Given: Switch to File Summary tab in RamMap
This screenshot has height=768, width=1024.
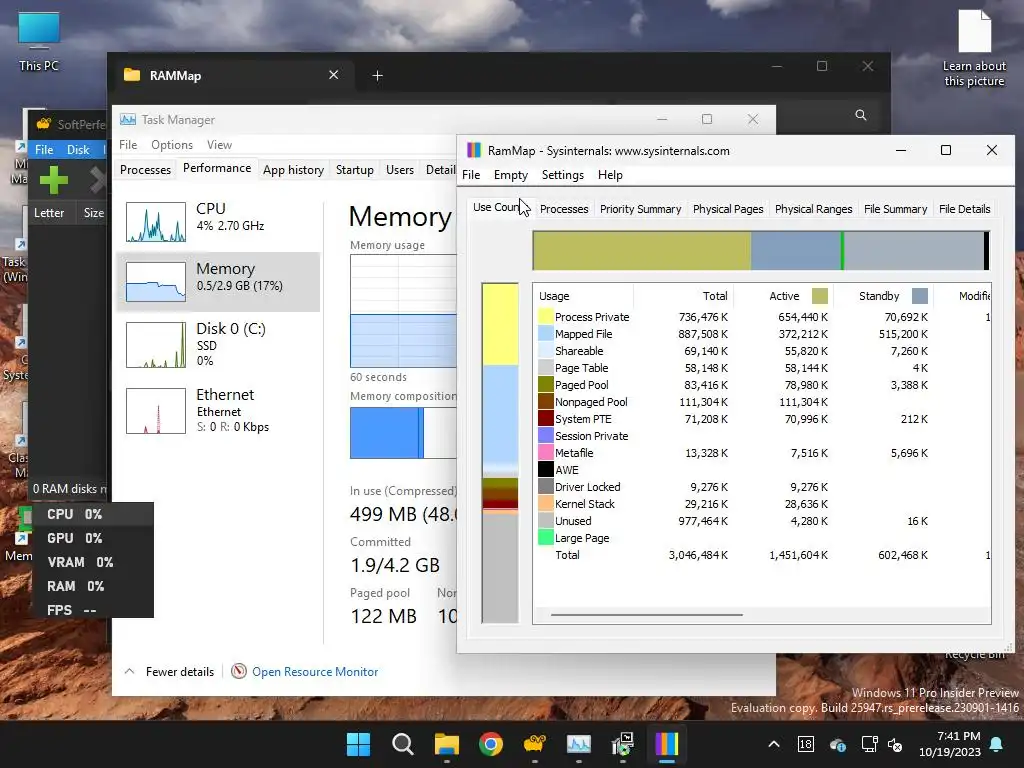Looking at the screenshot, I should click(x=895, y=209).
